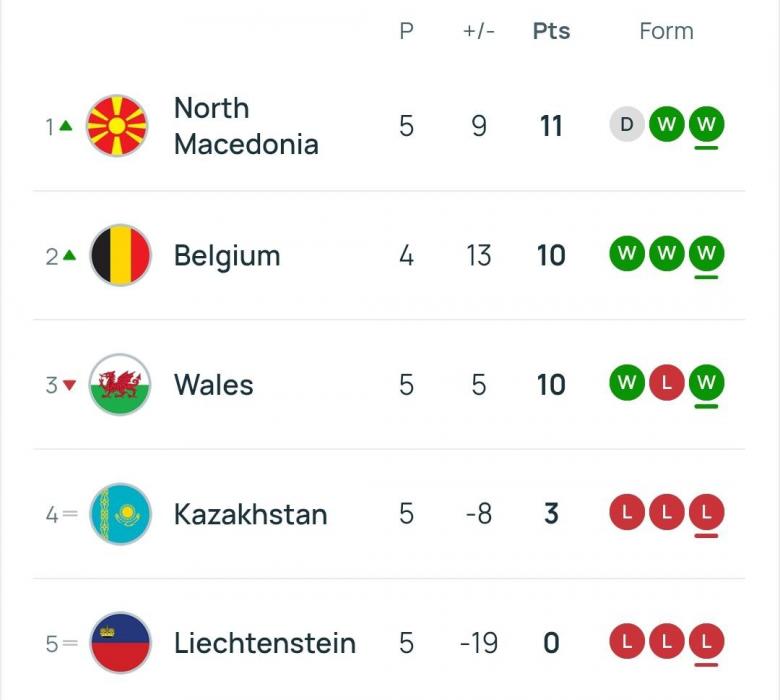Open the Liechtenstein flag icon
Screen dimensions: 780x700
pyautogui.click(x=120, y=643)
